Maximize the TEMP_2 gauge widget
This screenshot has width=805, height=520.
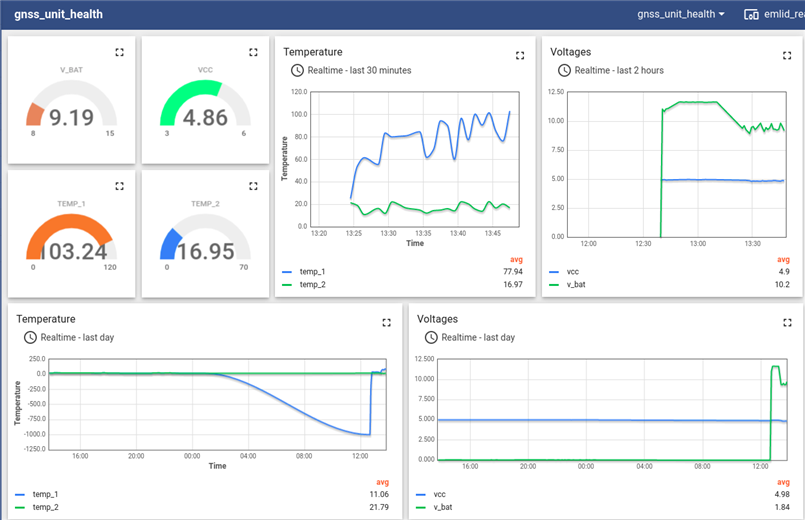pyautogui.click(x=254, y=186)
